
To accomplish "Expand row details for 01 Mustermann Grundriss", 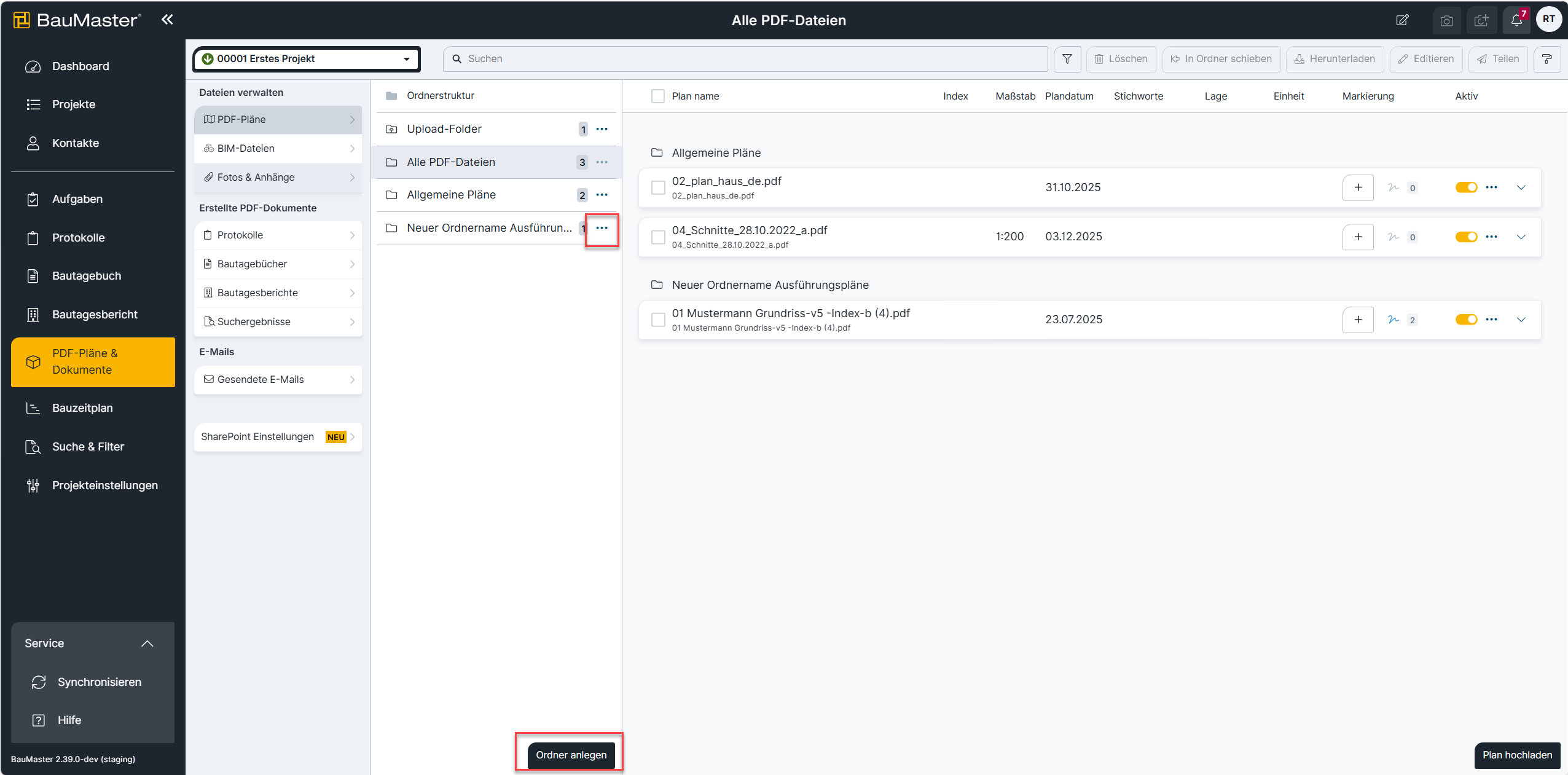I will tap(1521, 320).
